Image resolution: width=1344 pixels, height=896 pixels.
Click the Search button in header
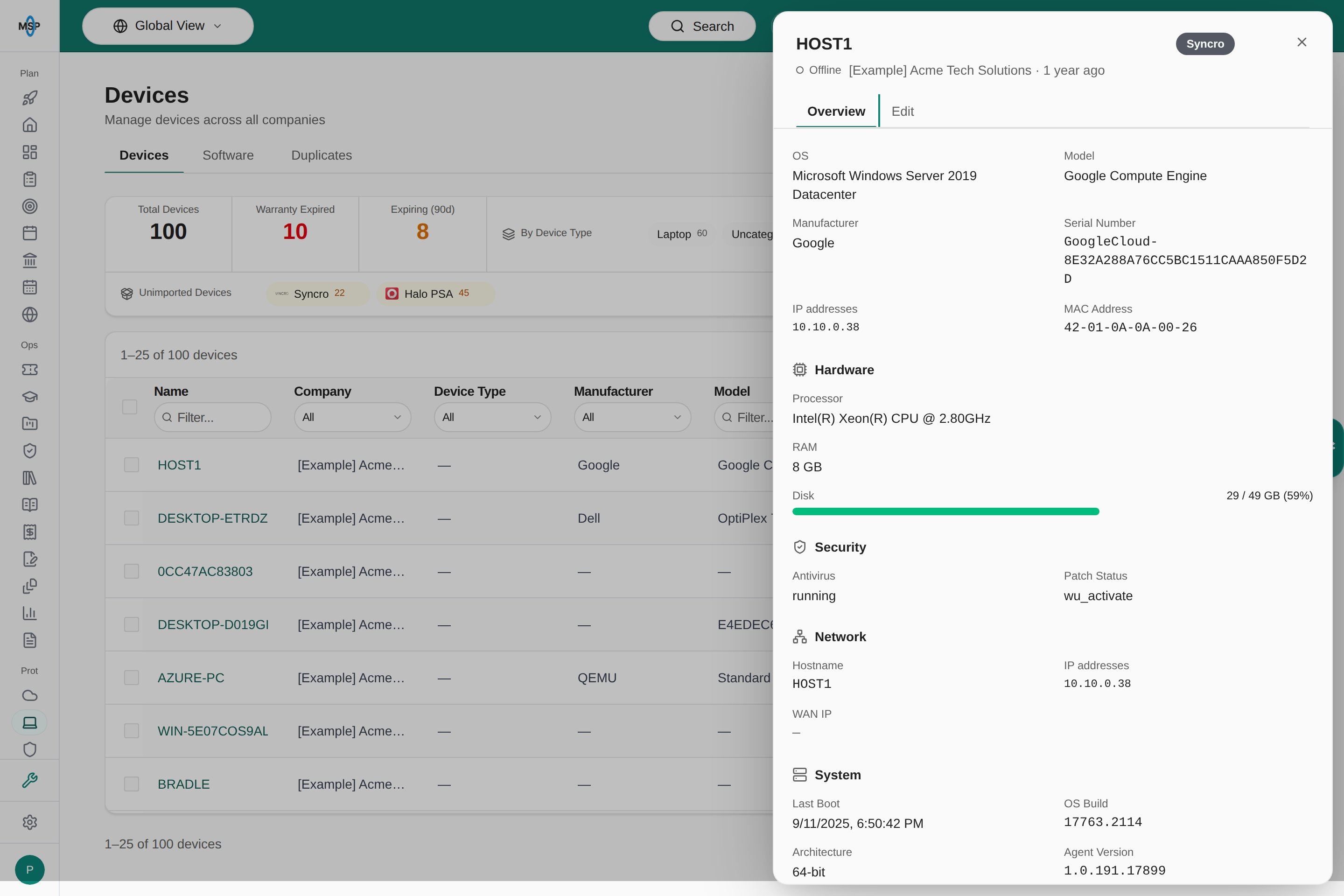pyautogui.click(x=702, y=26)
